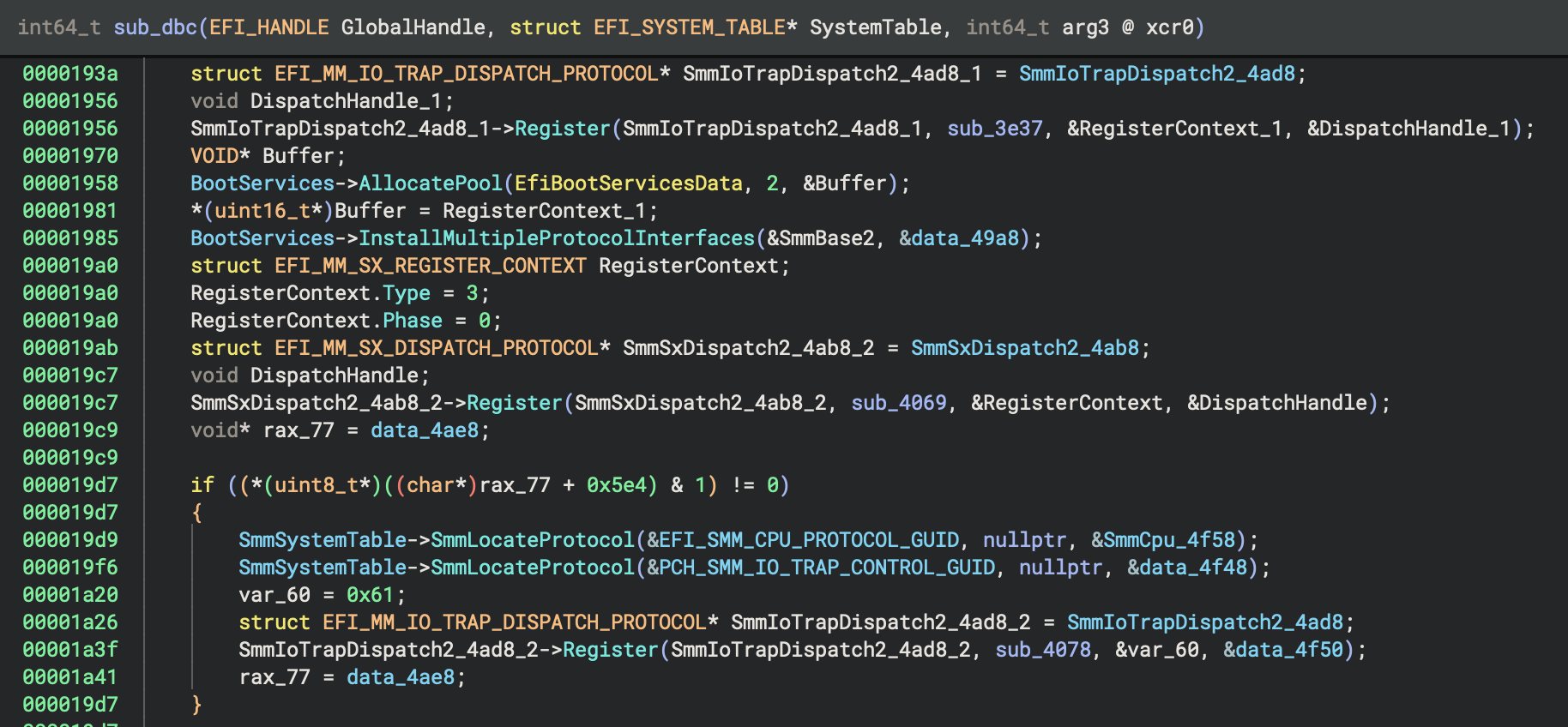Select SystemTable parameter in header

pyautogui.click(x=875, y=27)
